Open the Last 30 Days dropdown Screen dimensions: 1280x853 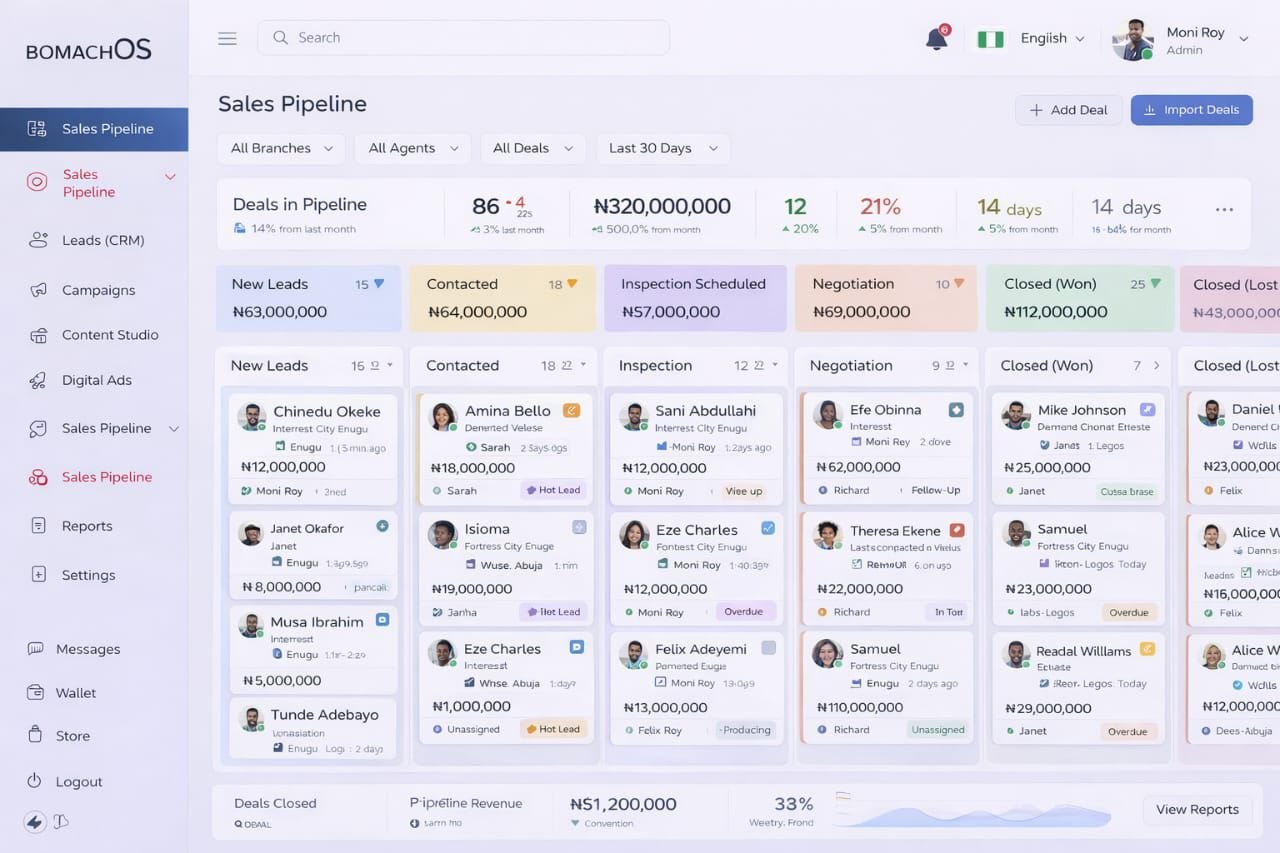coord(662,148)
